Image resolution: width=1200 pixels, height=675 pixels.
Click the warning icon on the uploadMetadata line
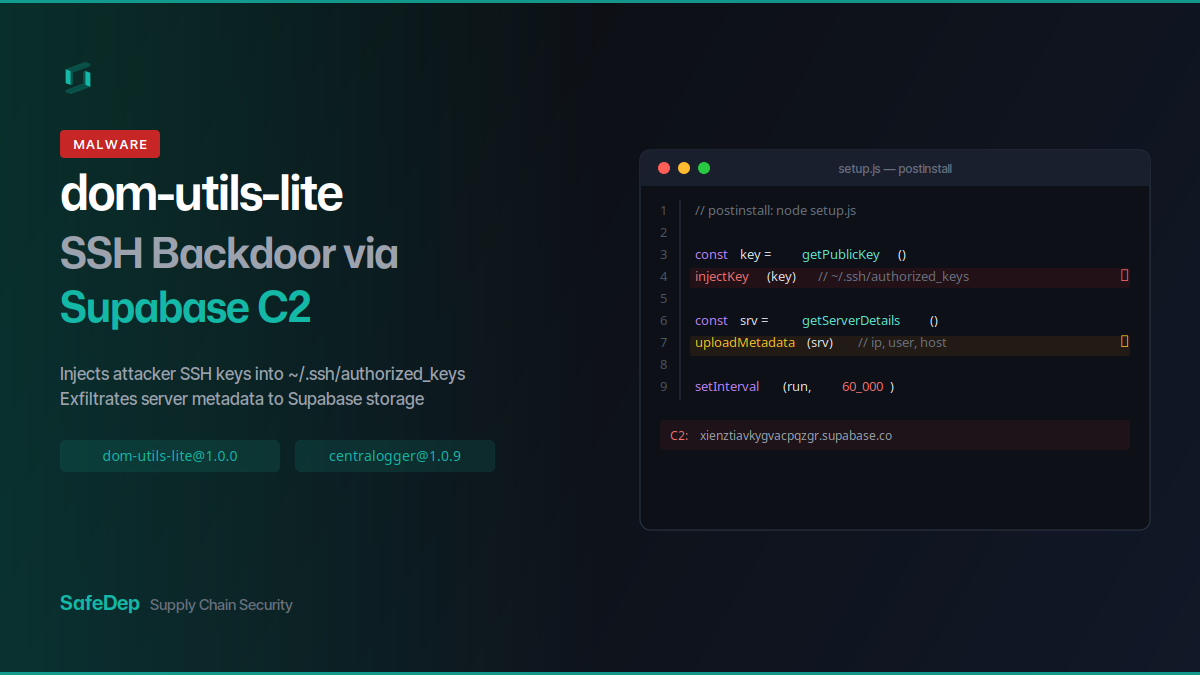point(1124,342)
